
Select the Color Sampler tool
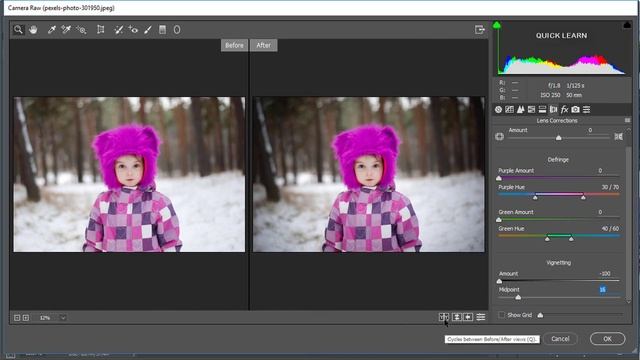[x=66, y=29]
